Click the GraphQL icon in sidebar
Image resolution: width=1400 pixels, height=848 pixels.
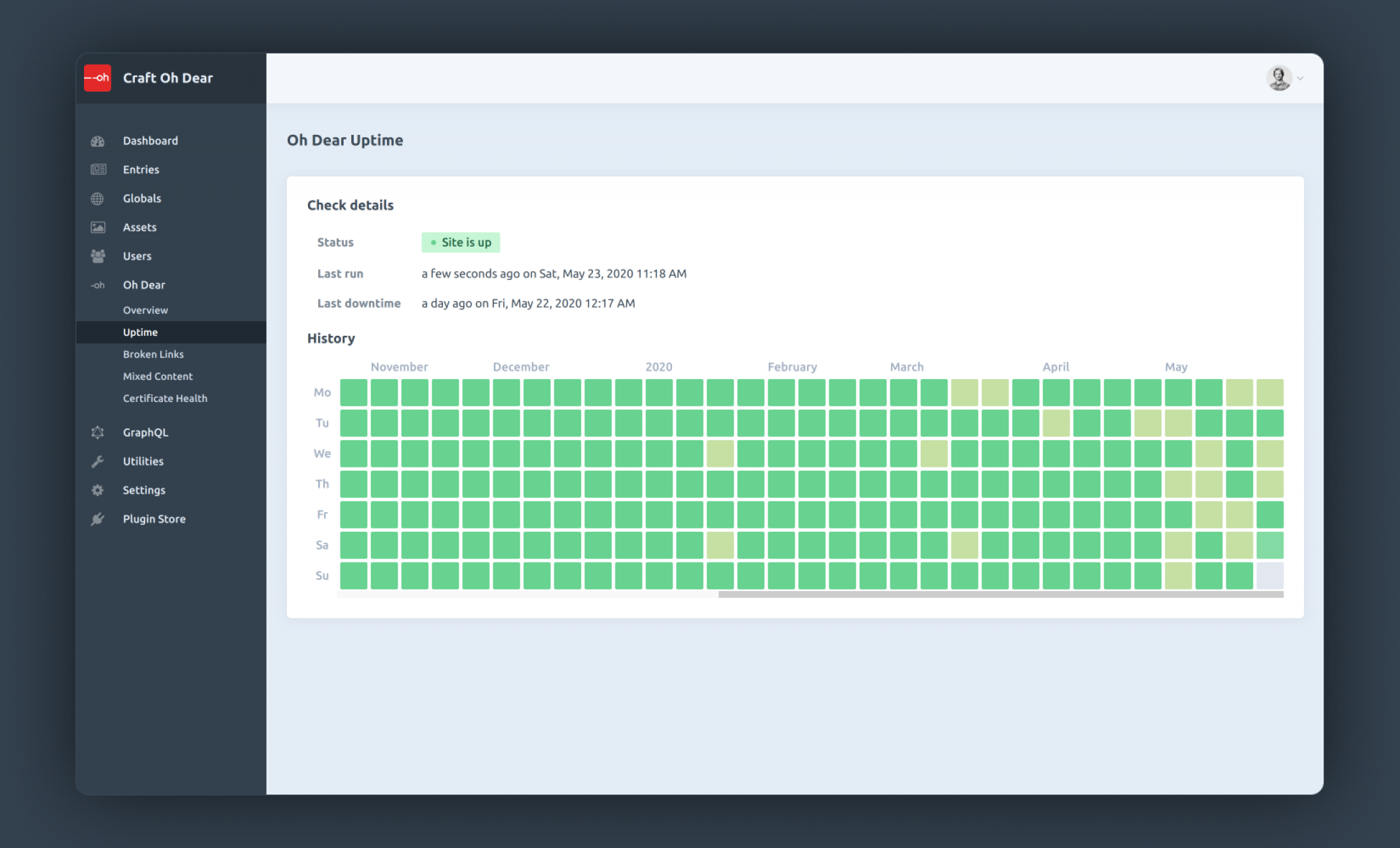tap(98, 433)
